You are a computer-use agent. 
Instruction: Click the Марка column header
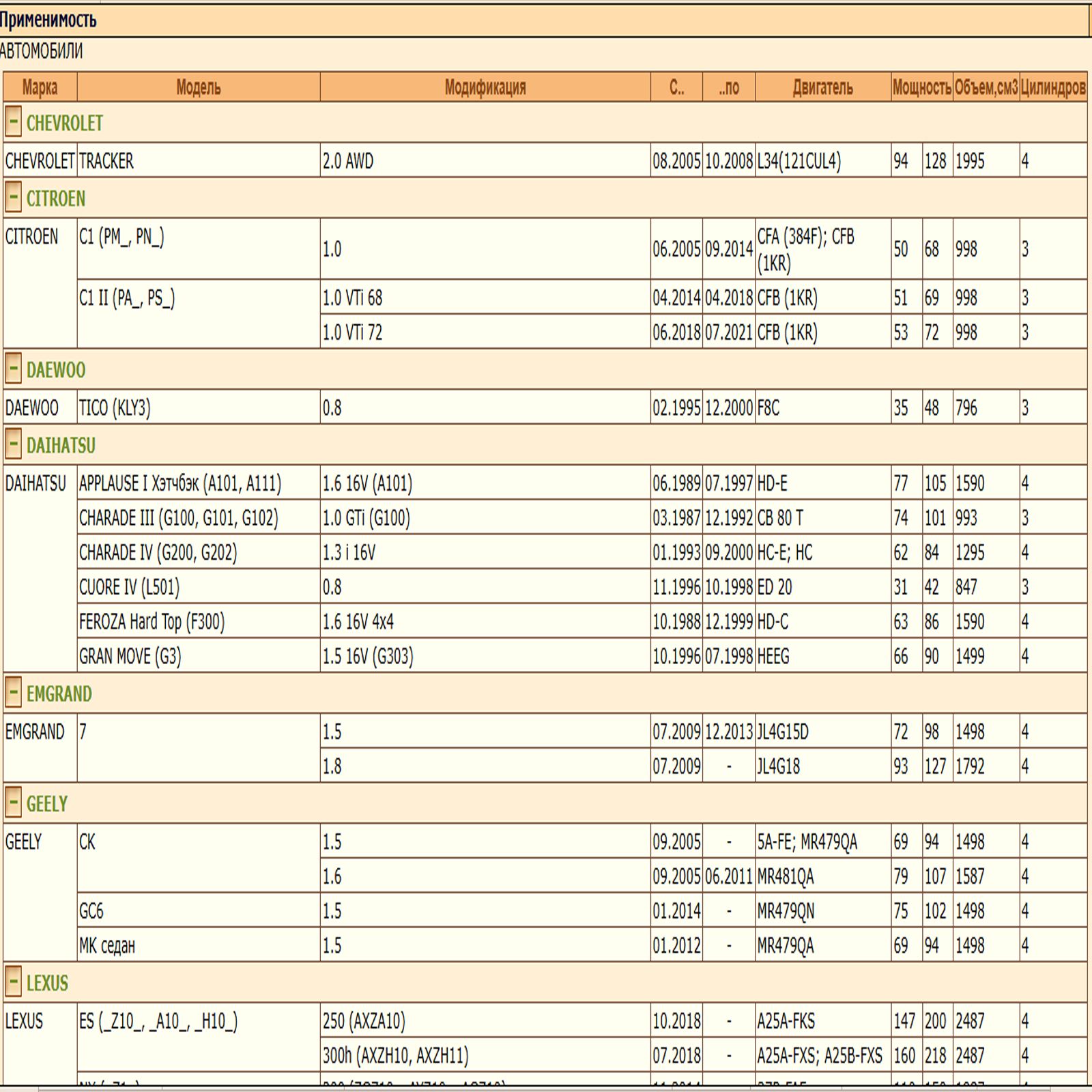click(x=40, y=87)
